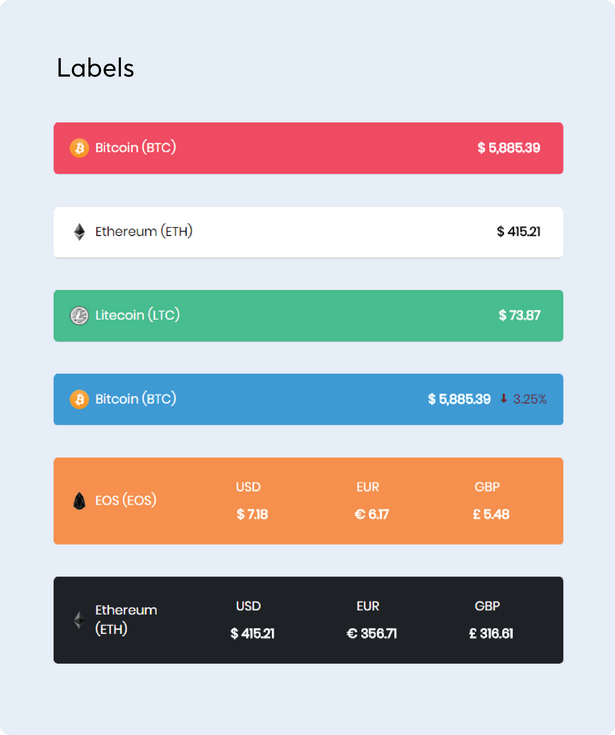Click the Bitcoin icon in blue label
This screenshot has height=735, width=615.
pyautogui.click(x=79, y=399)
